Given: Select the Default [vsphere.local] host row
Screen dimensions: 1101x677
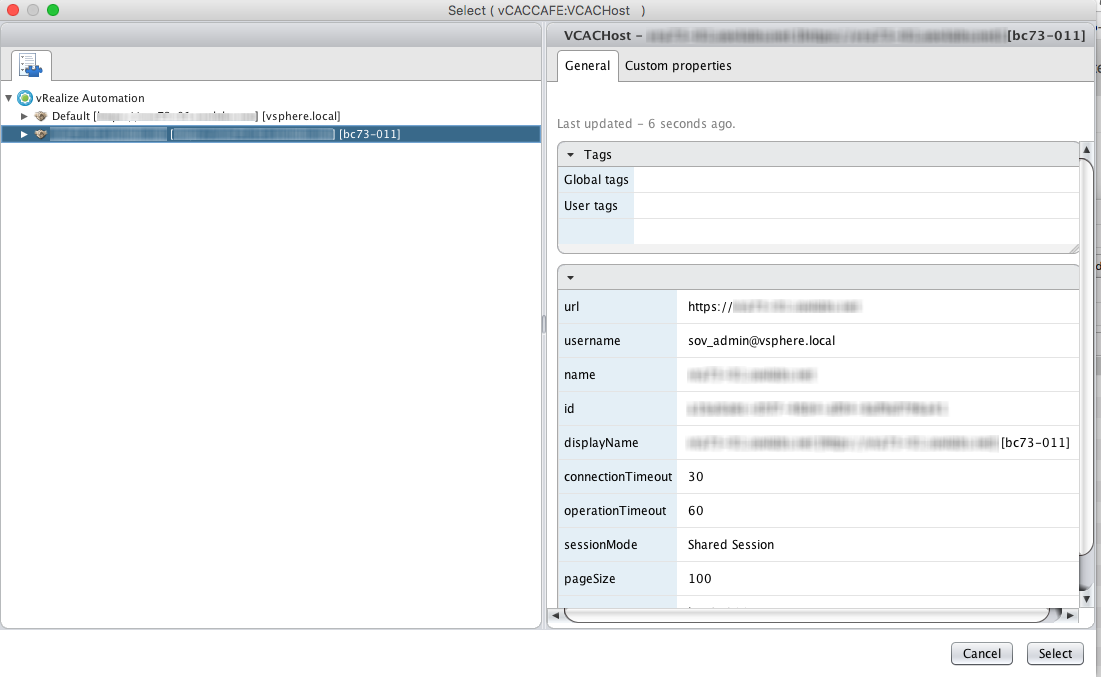Looking at the screenshot, I should pos(196,116).
